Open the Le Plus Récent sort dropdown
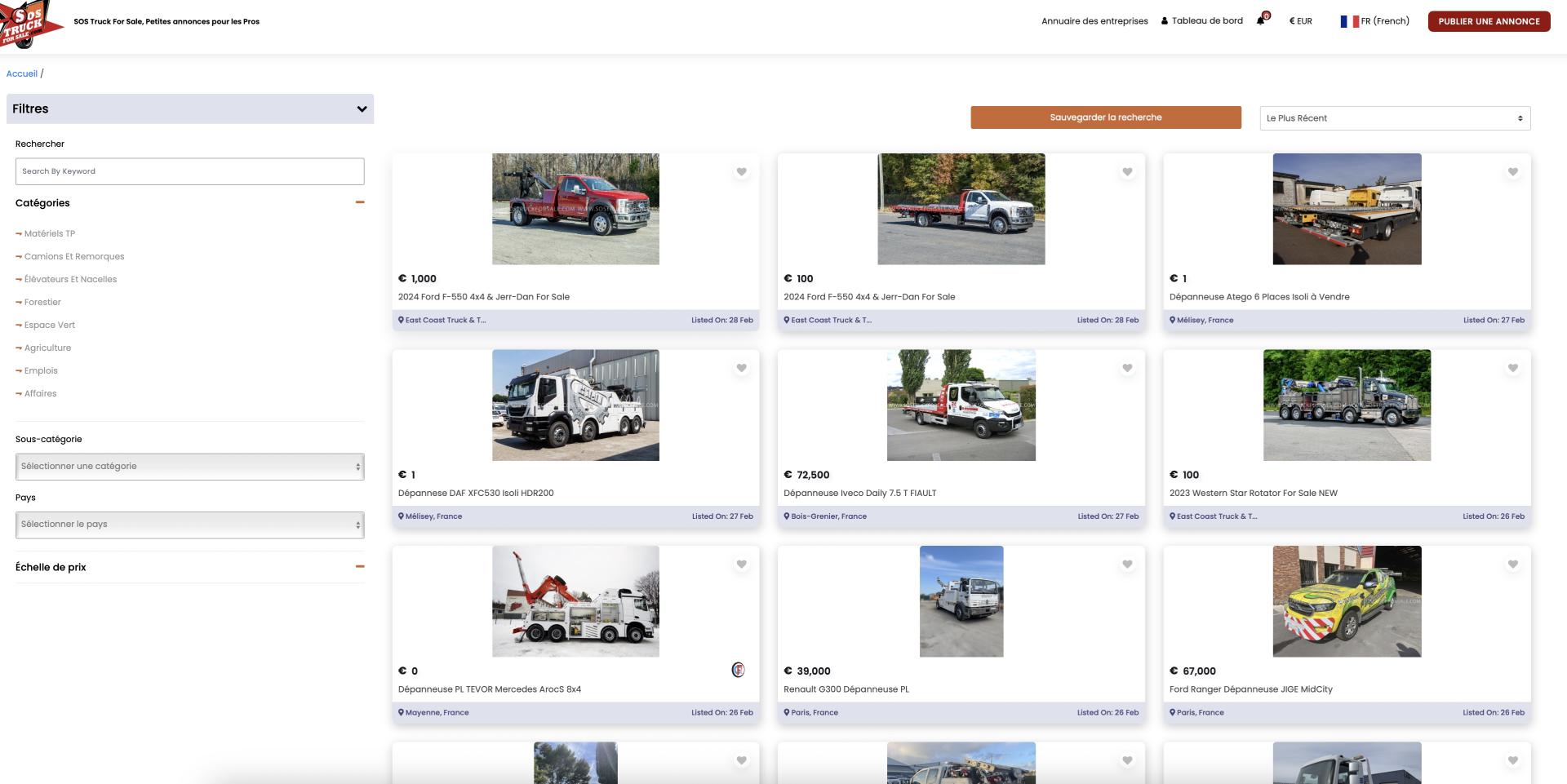Image resolution: width=1567 pixels, height=784 pixels. click(1394, 118)
